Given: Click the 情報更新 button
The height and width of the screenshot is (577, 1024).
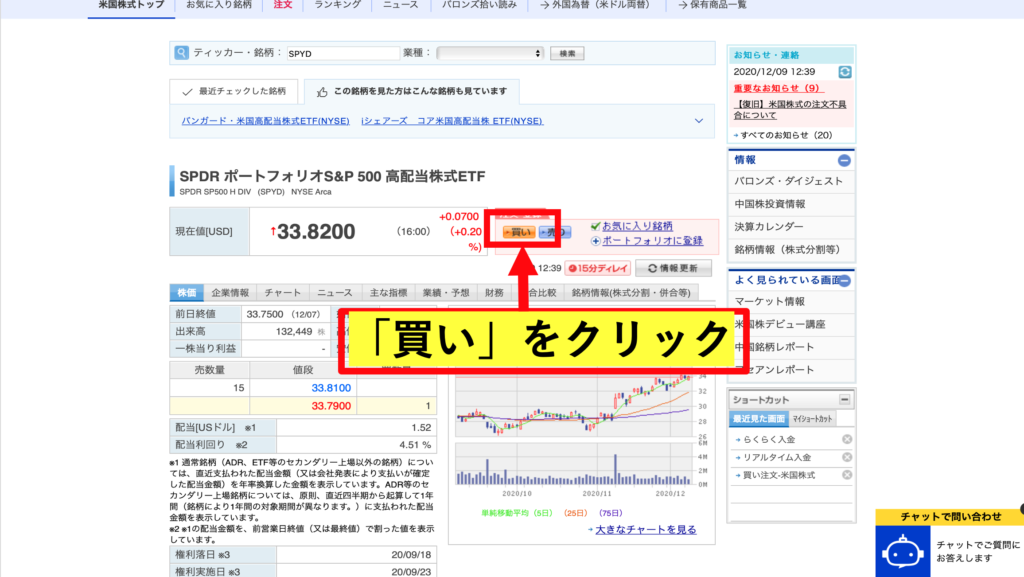Looking at the screenshot, I should pyautogui.click(x=673, y=268).
